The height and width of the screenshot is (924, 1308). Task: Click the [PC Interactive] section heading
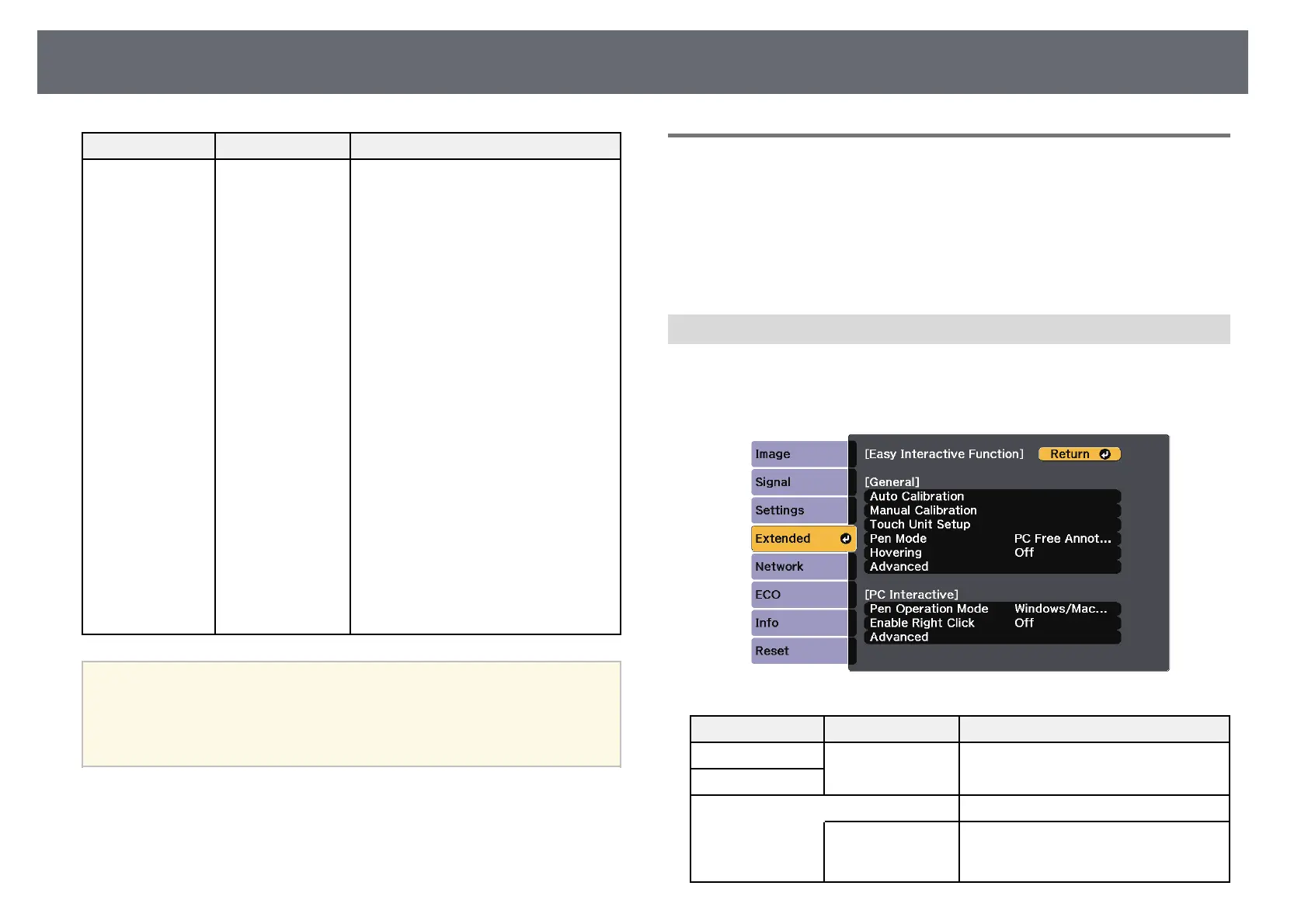coord(911,595)
